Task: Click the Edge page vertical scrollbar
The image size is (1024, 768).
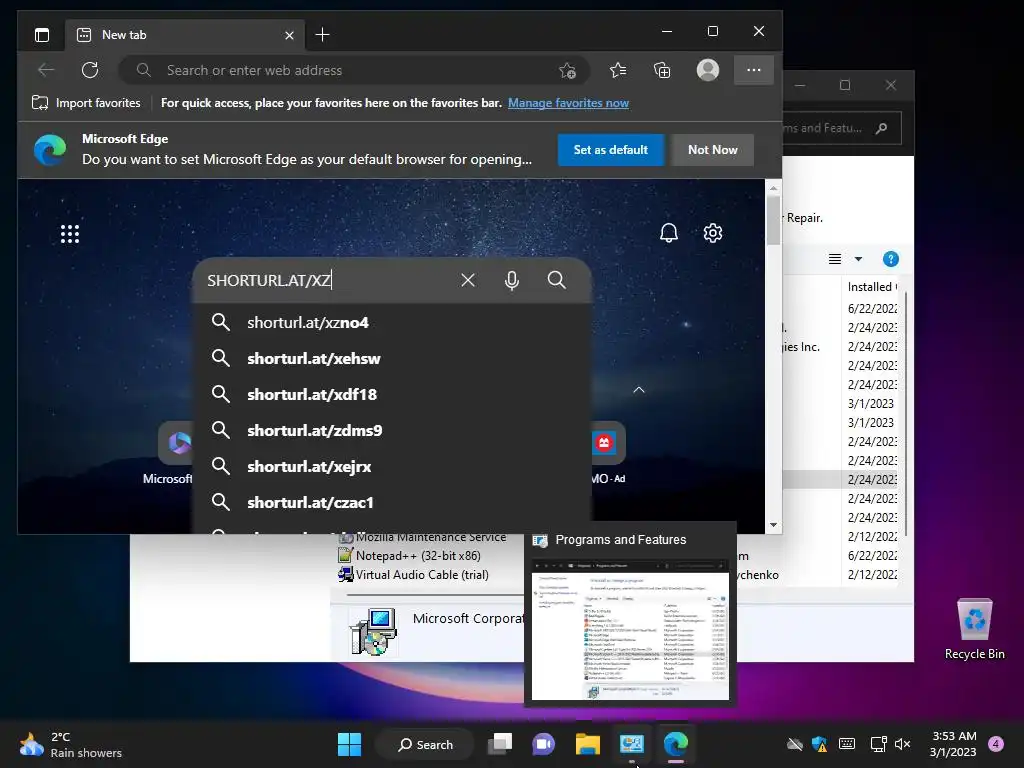Action: point(773,219)
